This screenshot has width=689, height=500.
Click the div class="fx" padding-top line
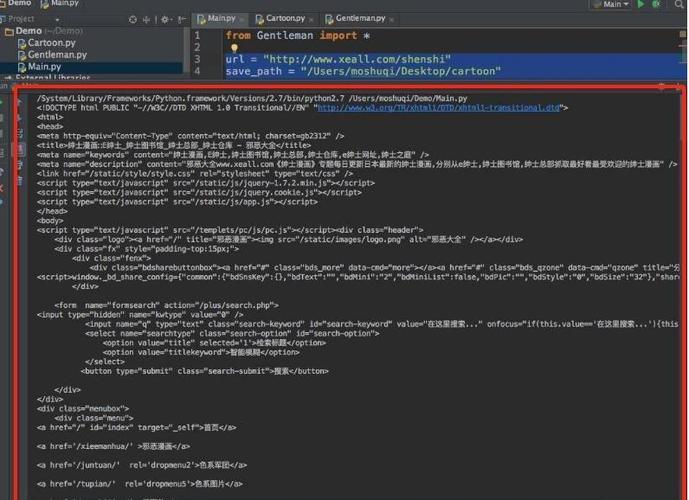147,249
